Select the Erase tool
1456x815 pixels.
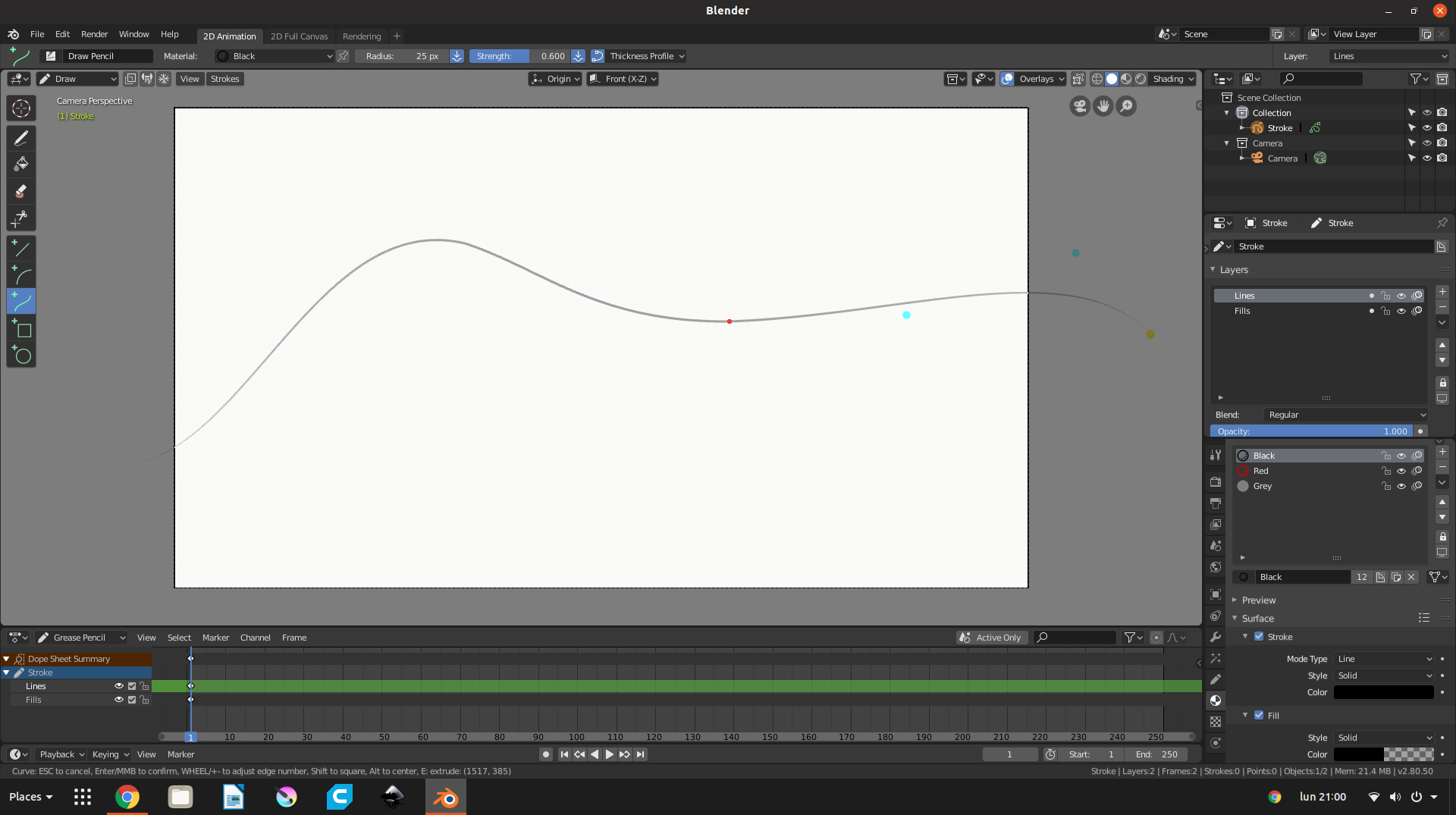21,191
